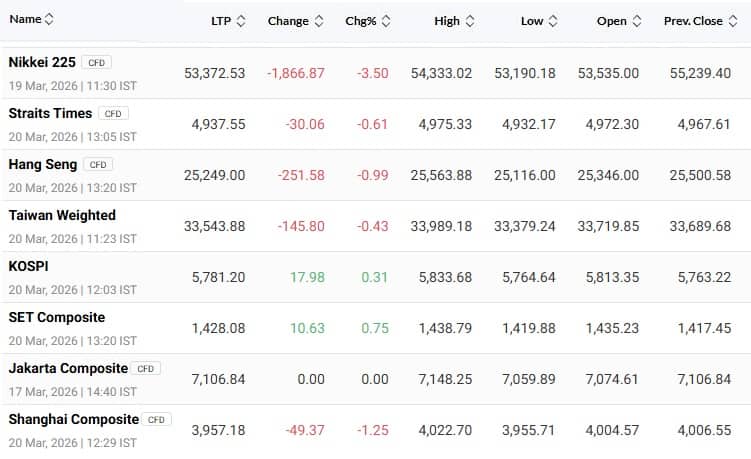Open the Nikkei 225 index link
This screenshot has height=459, width=751.
[42, 62]
